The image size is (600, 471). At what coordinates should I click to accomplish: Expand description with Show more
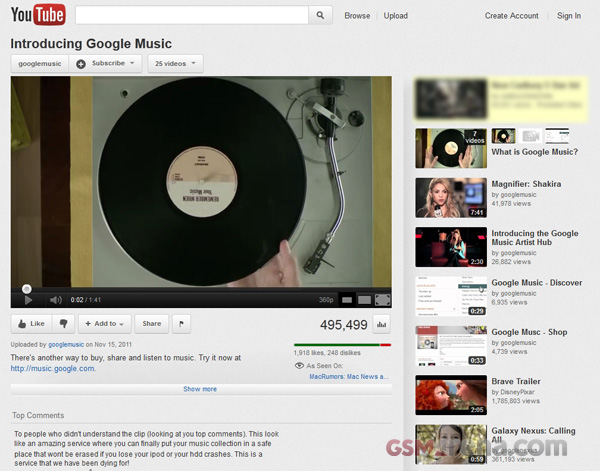pos(201,389)
